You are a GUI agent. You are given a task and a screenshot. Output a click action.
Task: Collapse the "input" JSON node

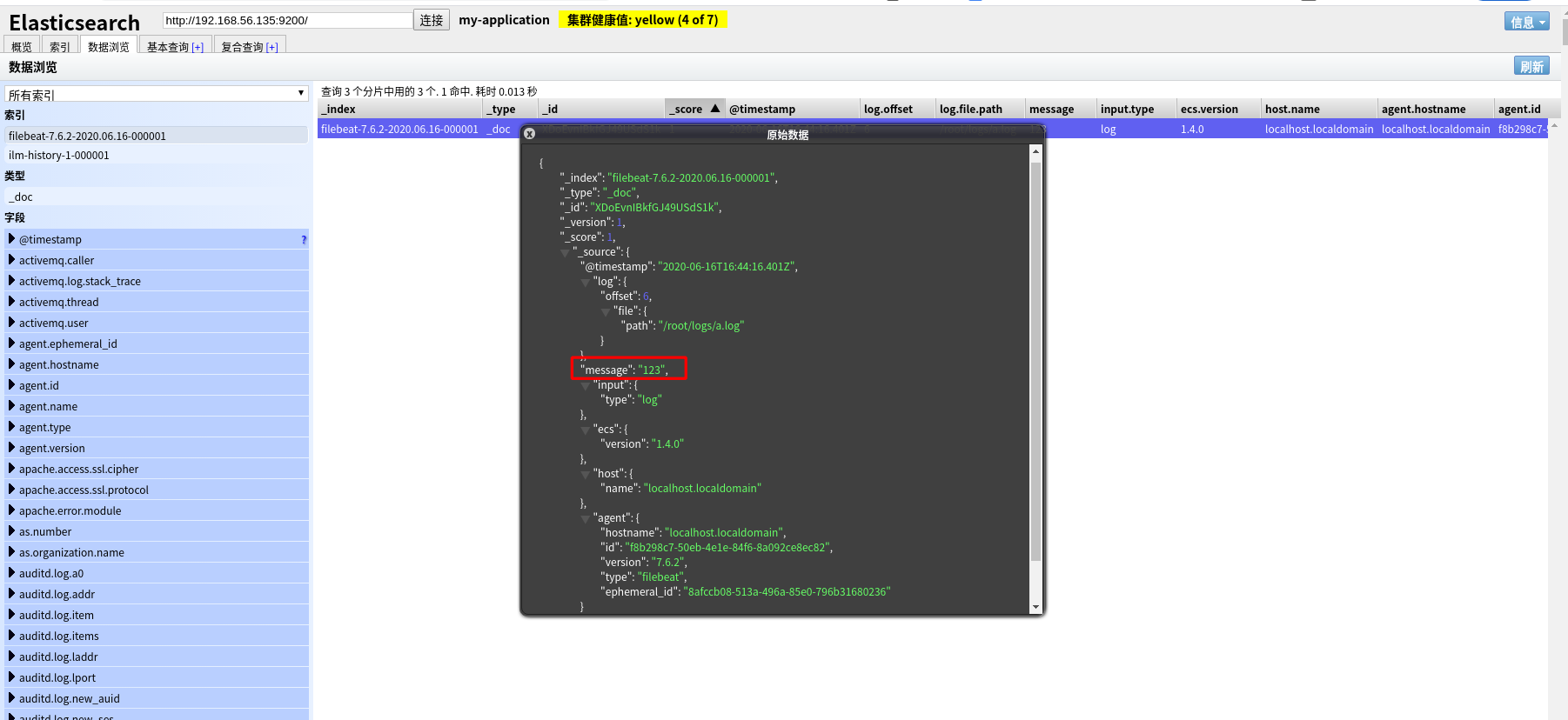[586, 386]
